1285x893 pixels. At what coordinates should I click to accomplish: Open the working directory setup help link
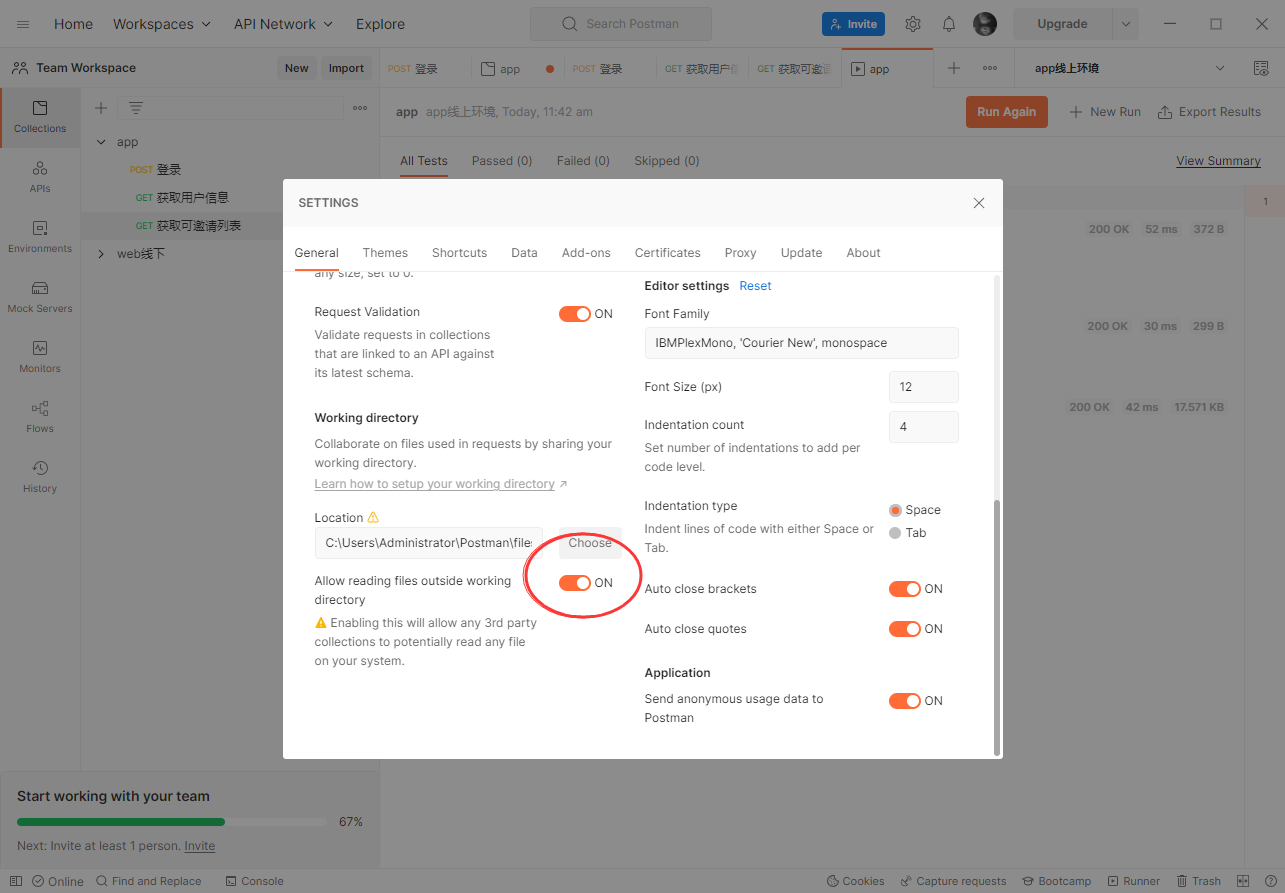pos(435,484)
